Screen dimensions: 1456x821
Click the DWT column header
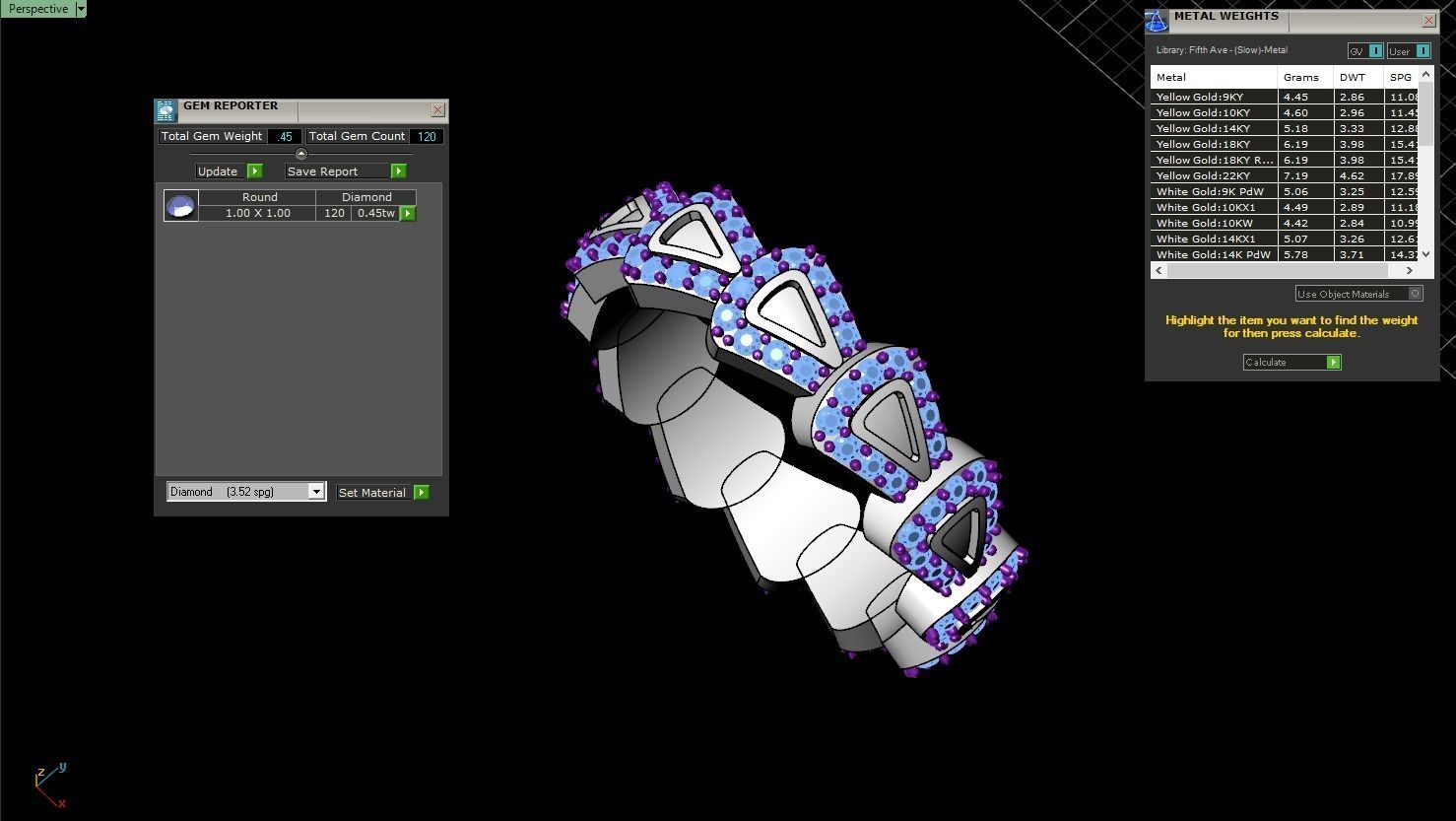click(x=1358, y=77)
